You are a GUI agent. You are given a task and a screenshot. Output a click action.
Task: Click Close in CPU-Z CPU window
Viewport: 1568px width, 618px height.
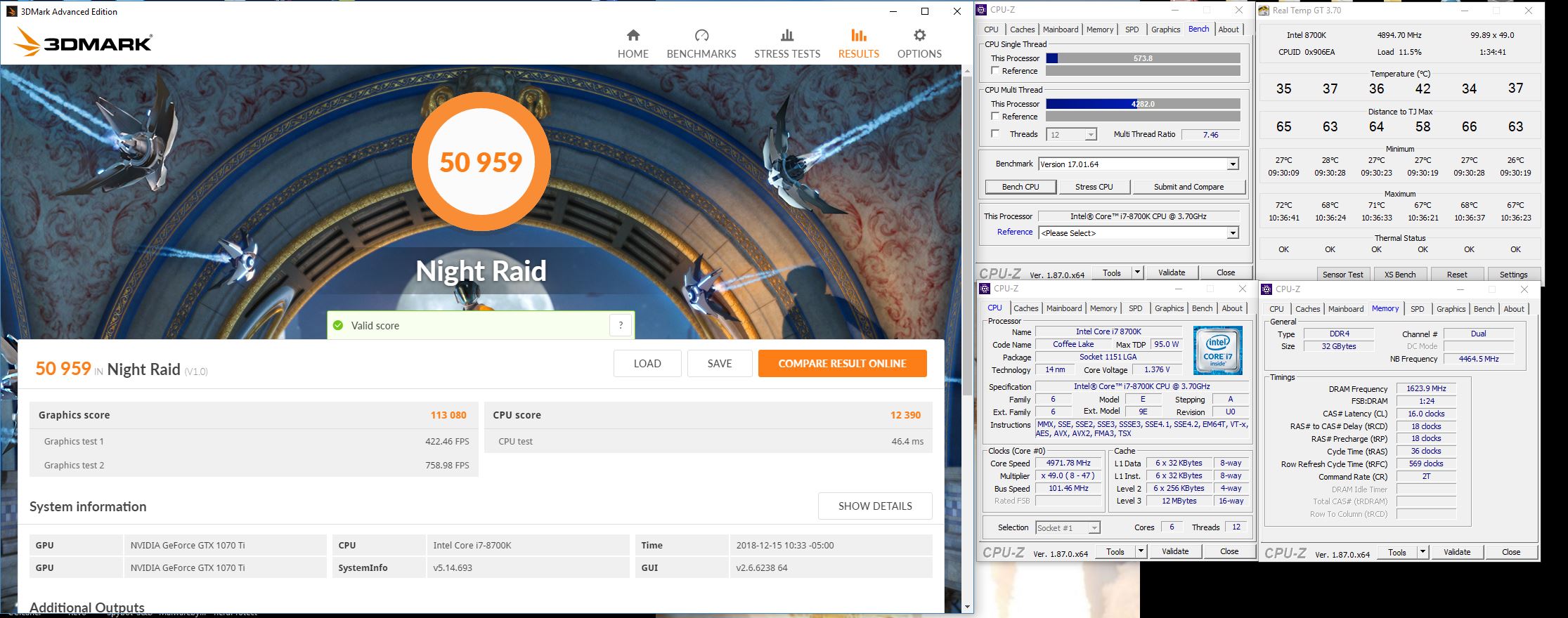pos(1229,551)
